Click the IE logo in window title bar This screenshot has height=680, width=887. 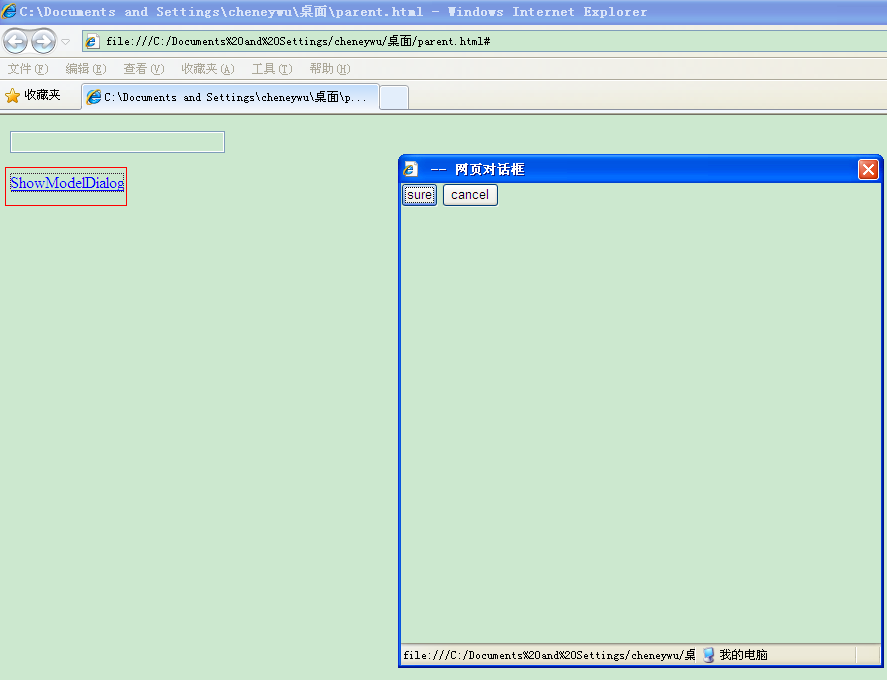[8, 11]
